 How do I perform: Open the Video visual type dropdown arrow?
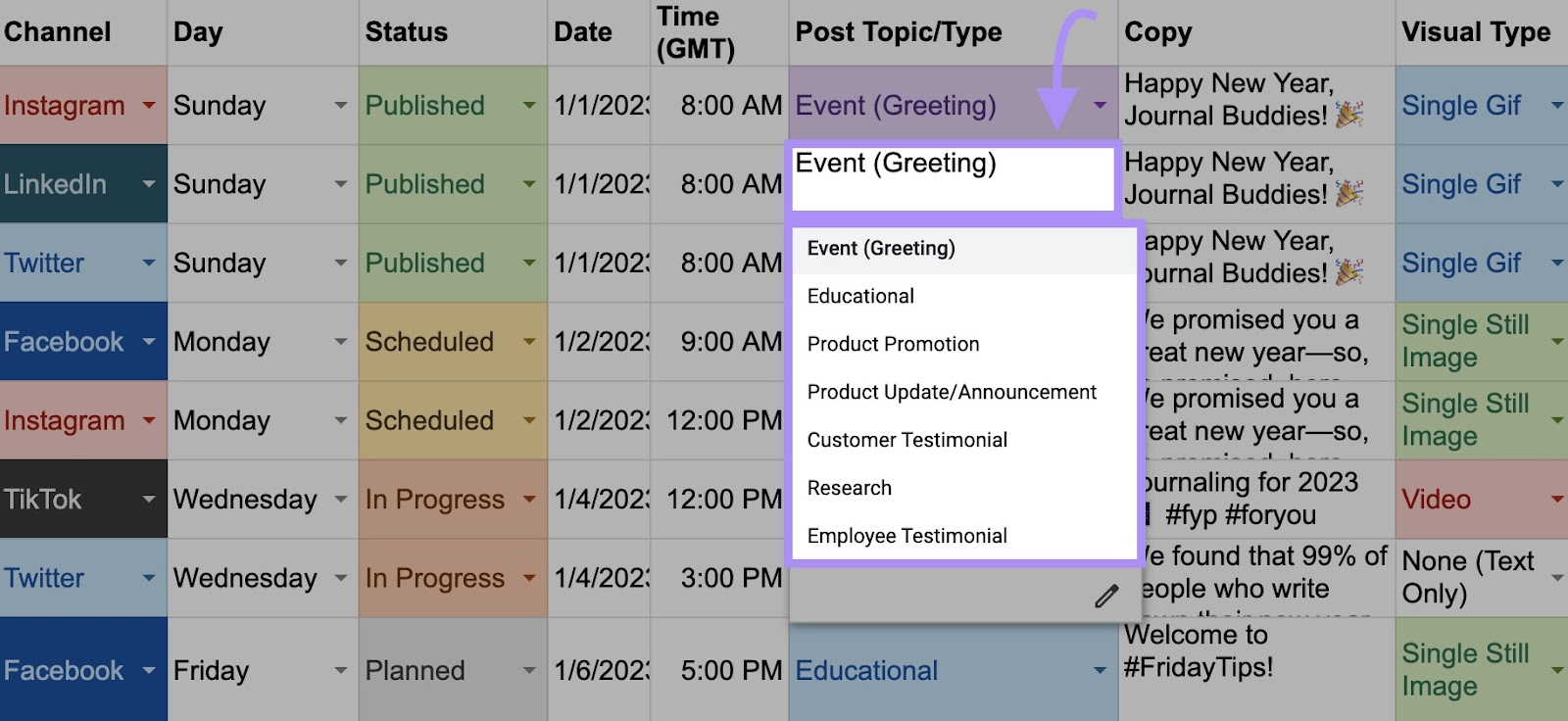[1558, 499]
